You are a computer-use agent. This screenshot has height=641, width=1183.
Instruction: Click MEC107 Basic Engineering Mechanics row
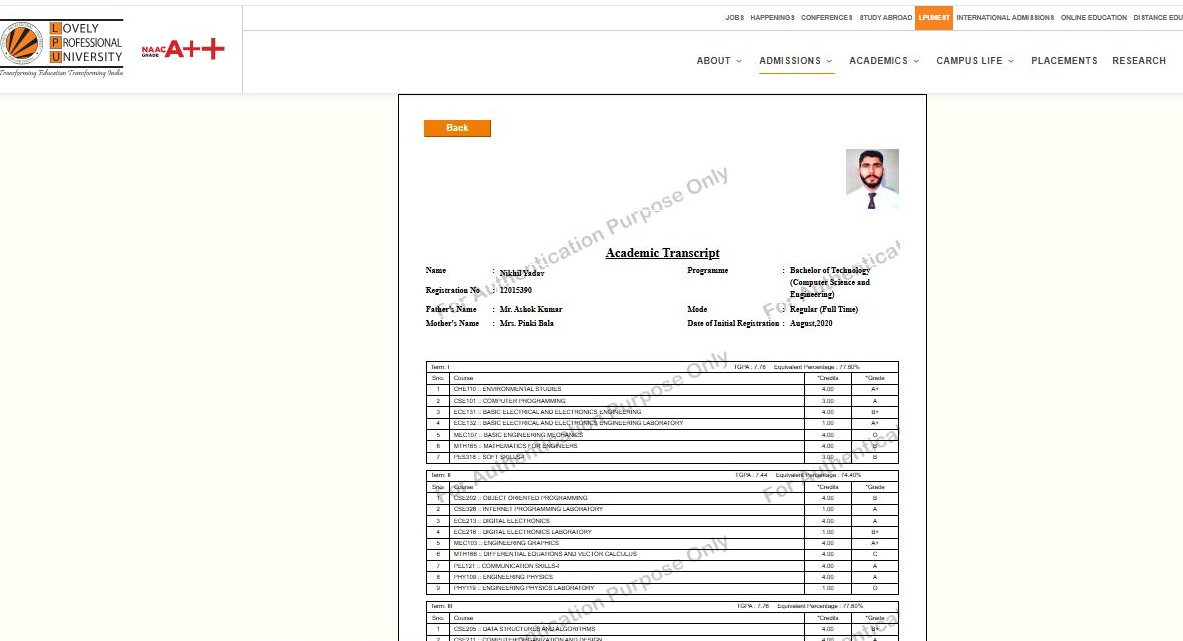(x=662, y=434)
